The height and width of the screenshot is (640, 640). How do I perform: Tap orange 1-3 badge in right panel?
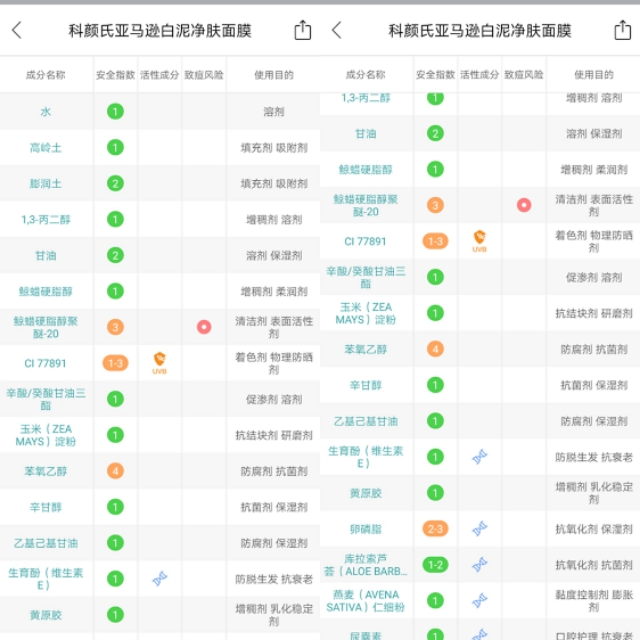[x=435, y=241]
